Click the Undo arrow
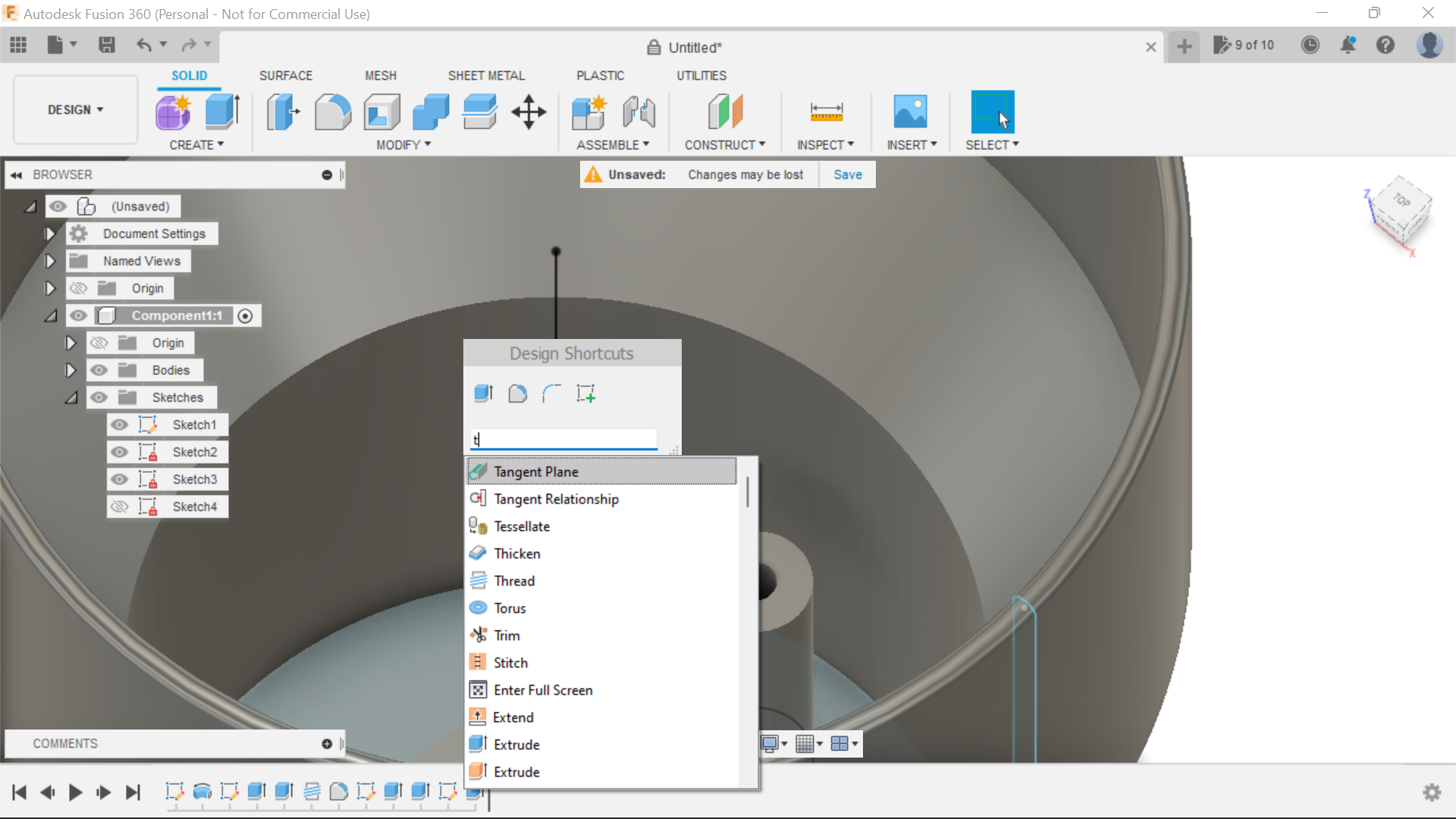 tap(144, 45)
